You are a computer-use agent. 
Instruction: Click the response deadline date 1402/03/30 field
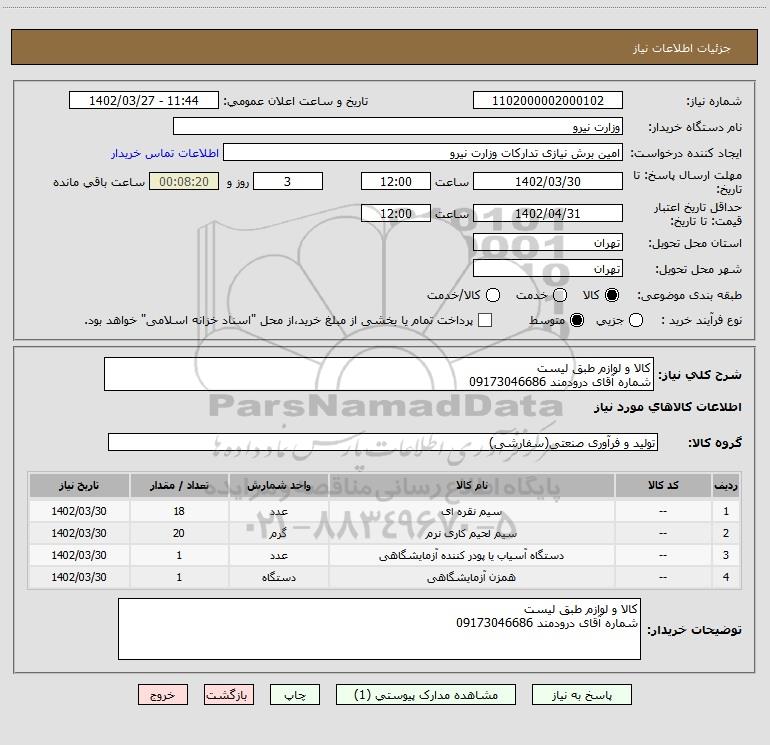pyautogui.click(x=548, y=181)
